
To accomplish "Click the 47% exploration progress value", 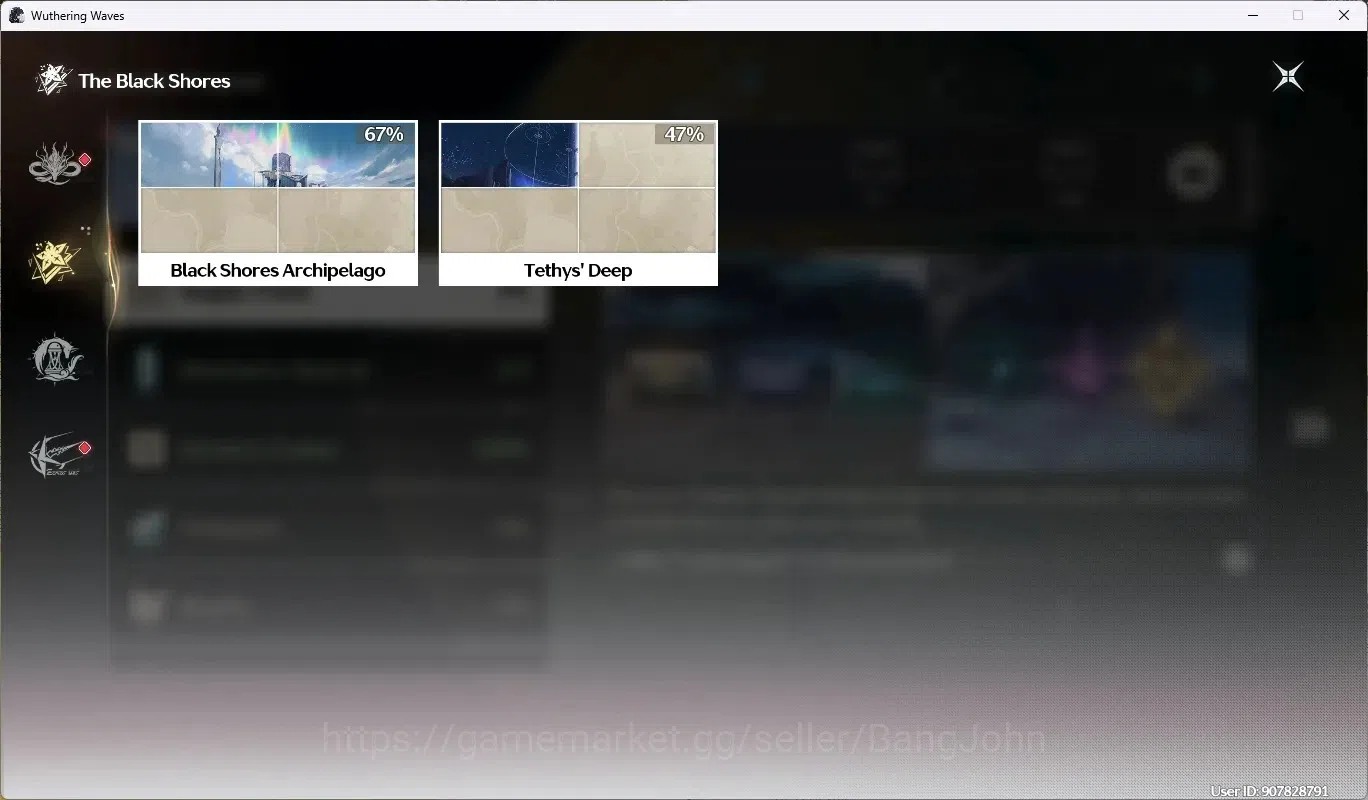I will 684,134.
